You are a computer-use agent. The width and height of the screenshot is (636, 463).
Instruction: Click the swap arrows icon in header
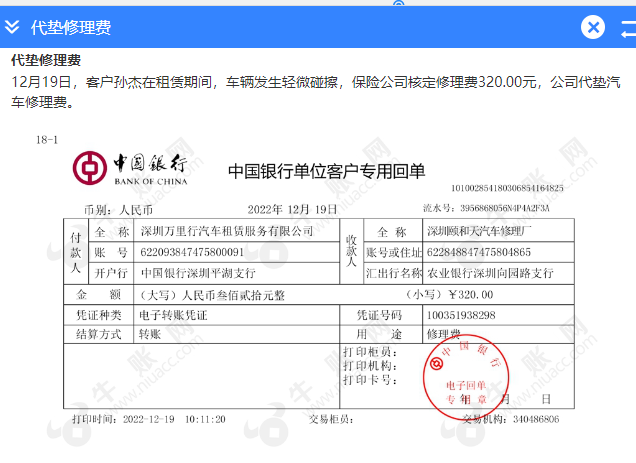(628, 29)
